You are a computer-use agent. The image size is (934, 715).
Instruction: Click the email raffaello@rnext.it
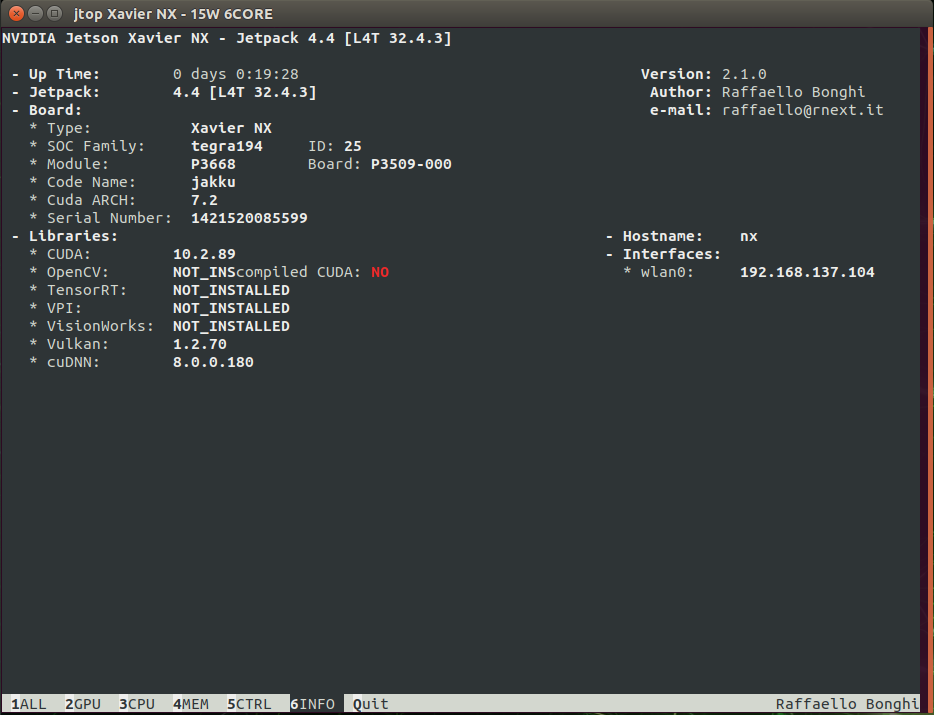[x=802, y=110]
